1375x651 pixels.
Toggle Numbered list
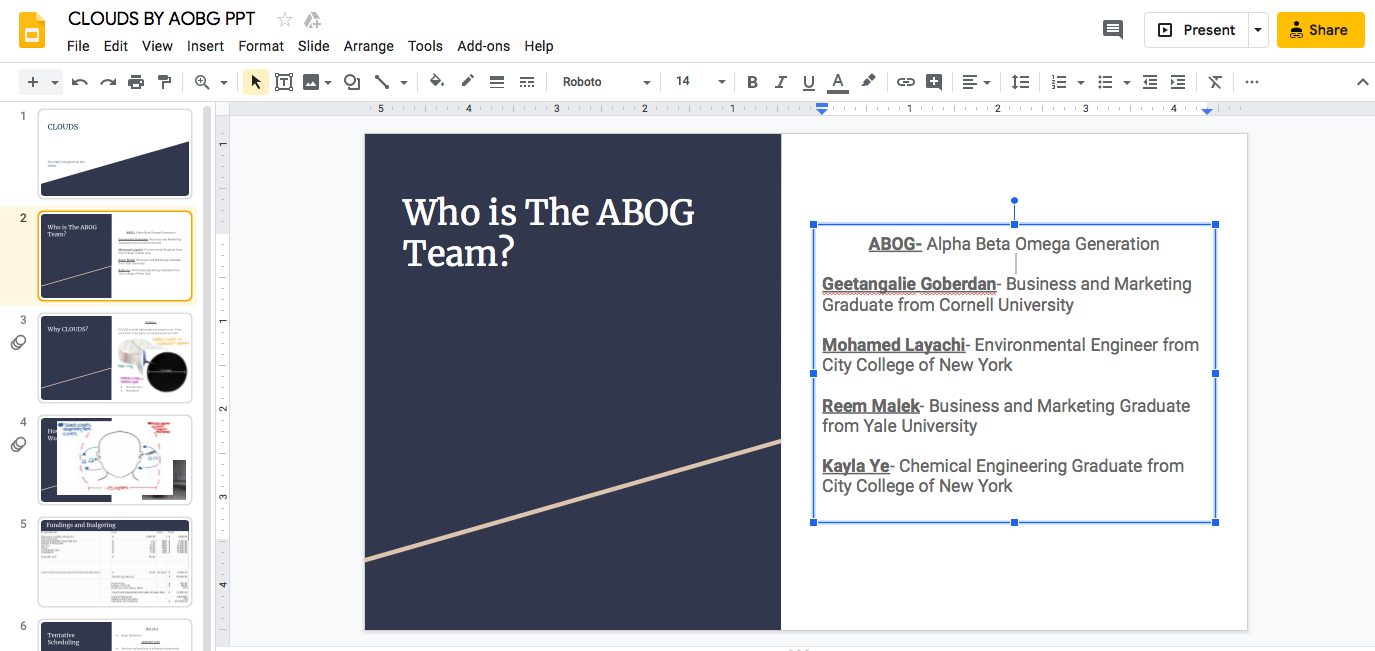pyautogui.click(x=1059, y=82)
